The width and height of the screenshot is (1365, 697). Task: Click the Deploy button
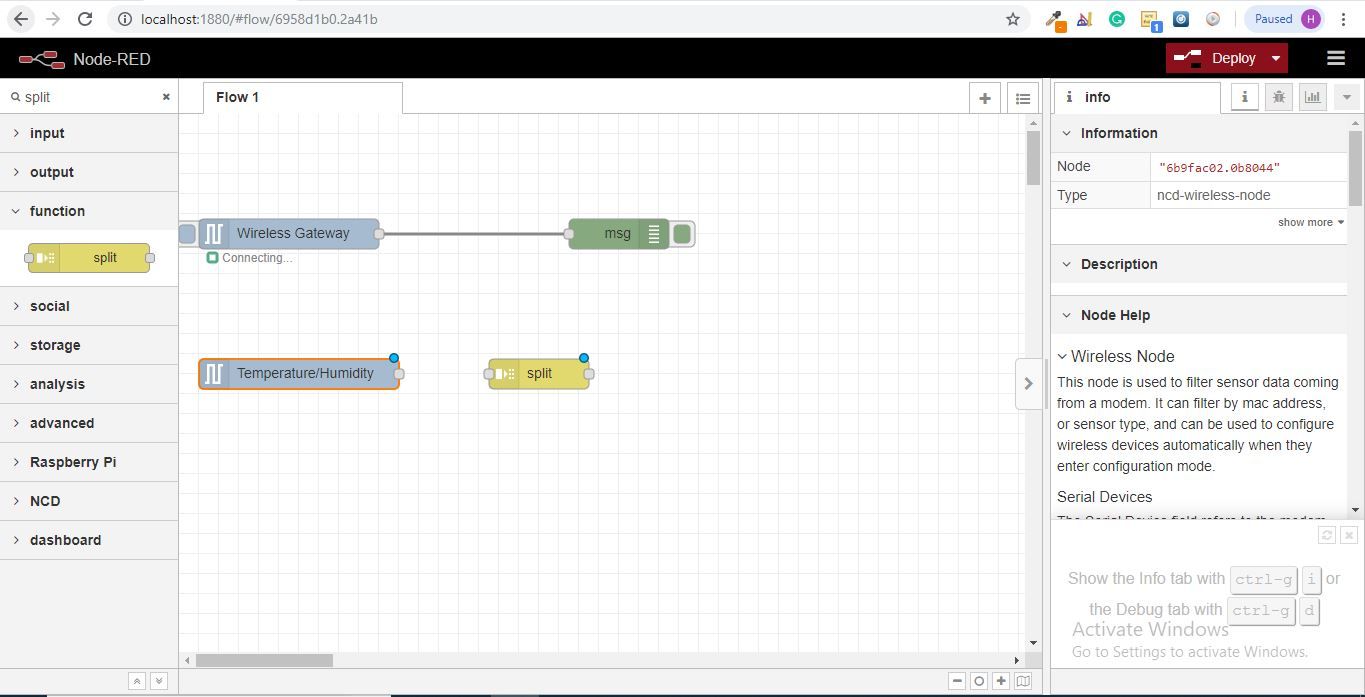pos(1214,58)
